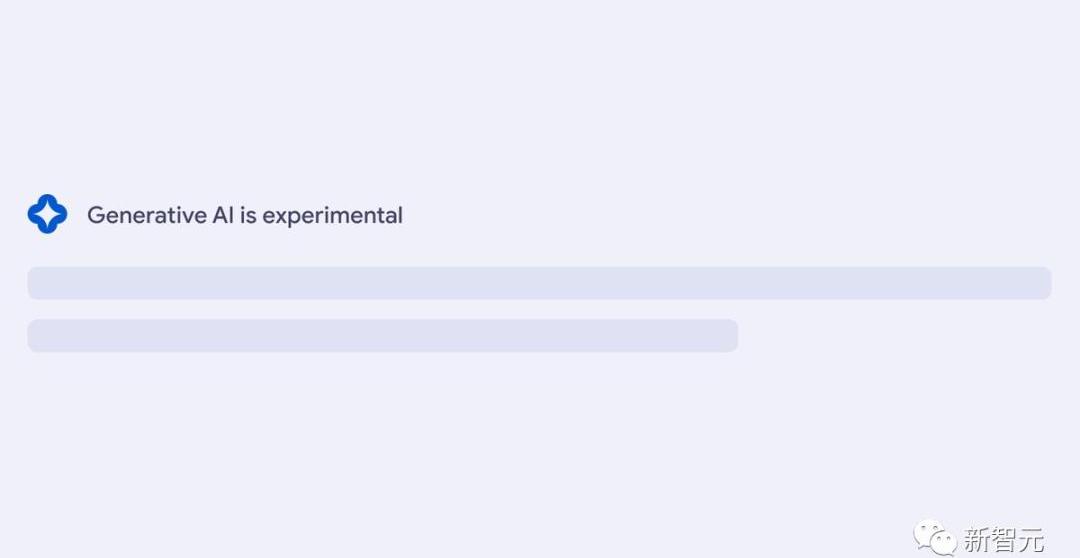
Task: Select the "Generative AI is experimental" label
Action: coord(245,215)
